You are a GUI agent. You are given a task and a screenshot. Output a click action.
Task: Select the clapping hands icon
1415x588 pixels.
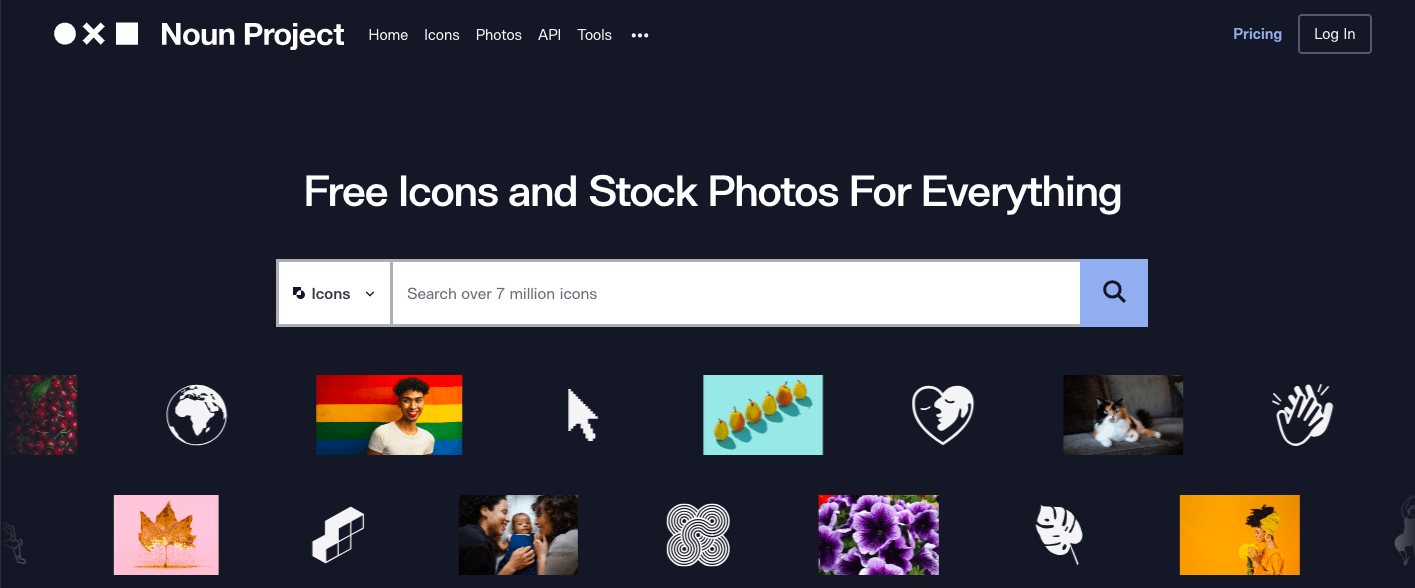[1303, 415]
